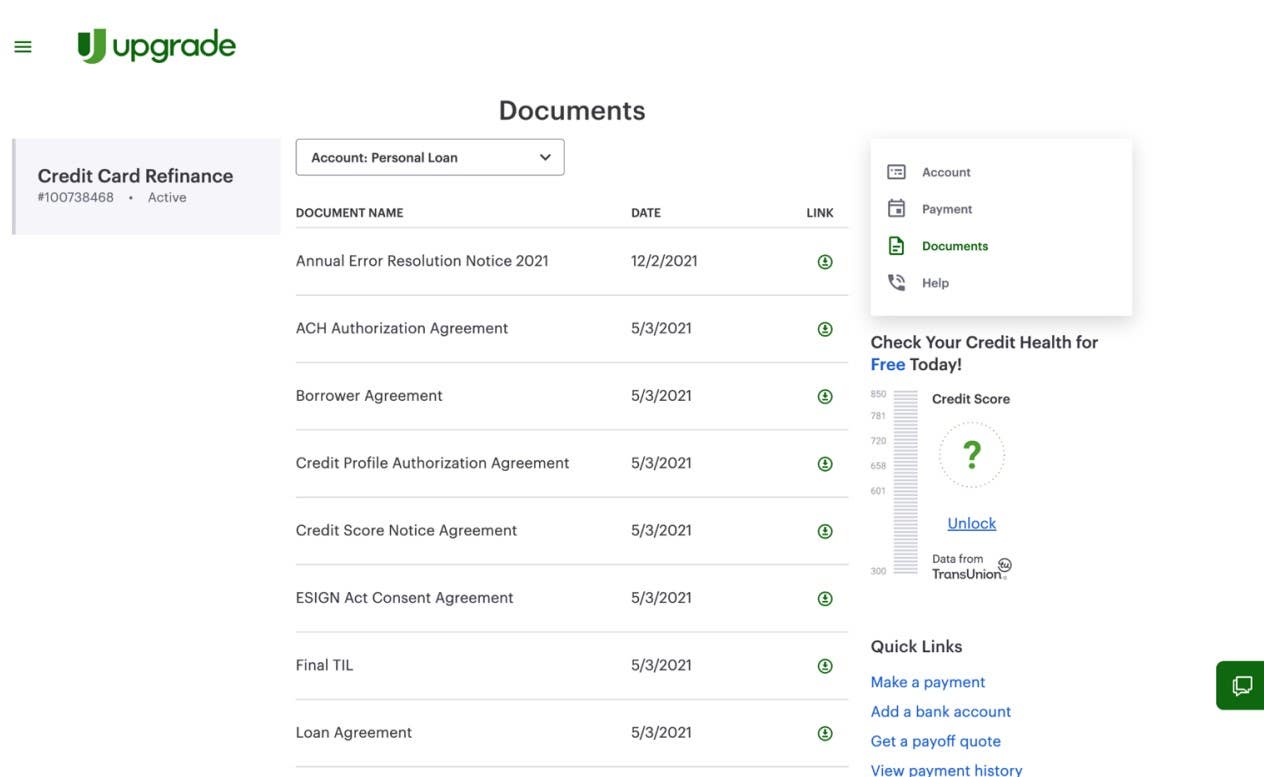The width and height of the screenshot is (1264, 777).
Task: Open the live chat widget
Action: tap(1241, 685)
